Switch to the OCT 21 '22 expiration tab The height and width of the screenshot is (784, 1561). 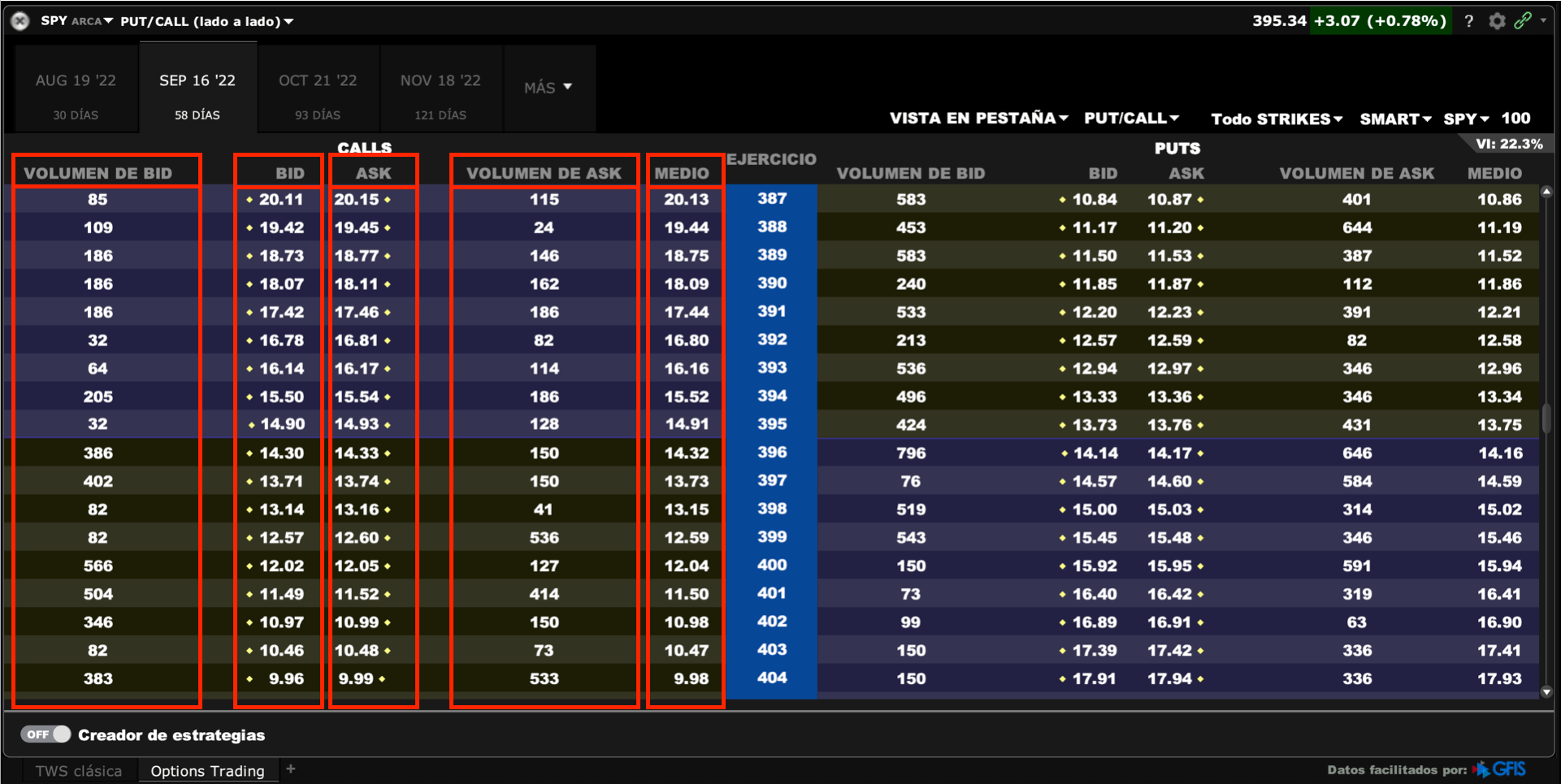click(x=318, y=91)
